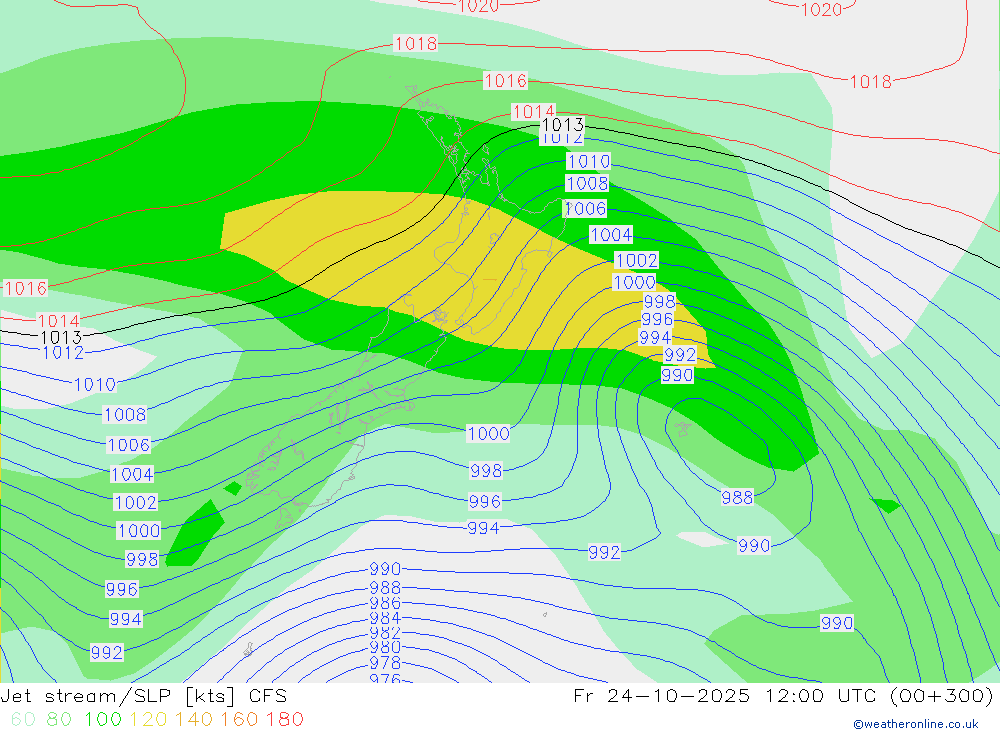Click the red 1018 label at top right

pos(871,82)
